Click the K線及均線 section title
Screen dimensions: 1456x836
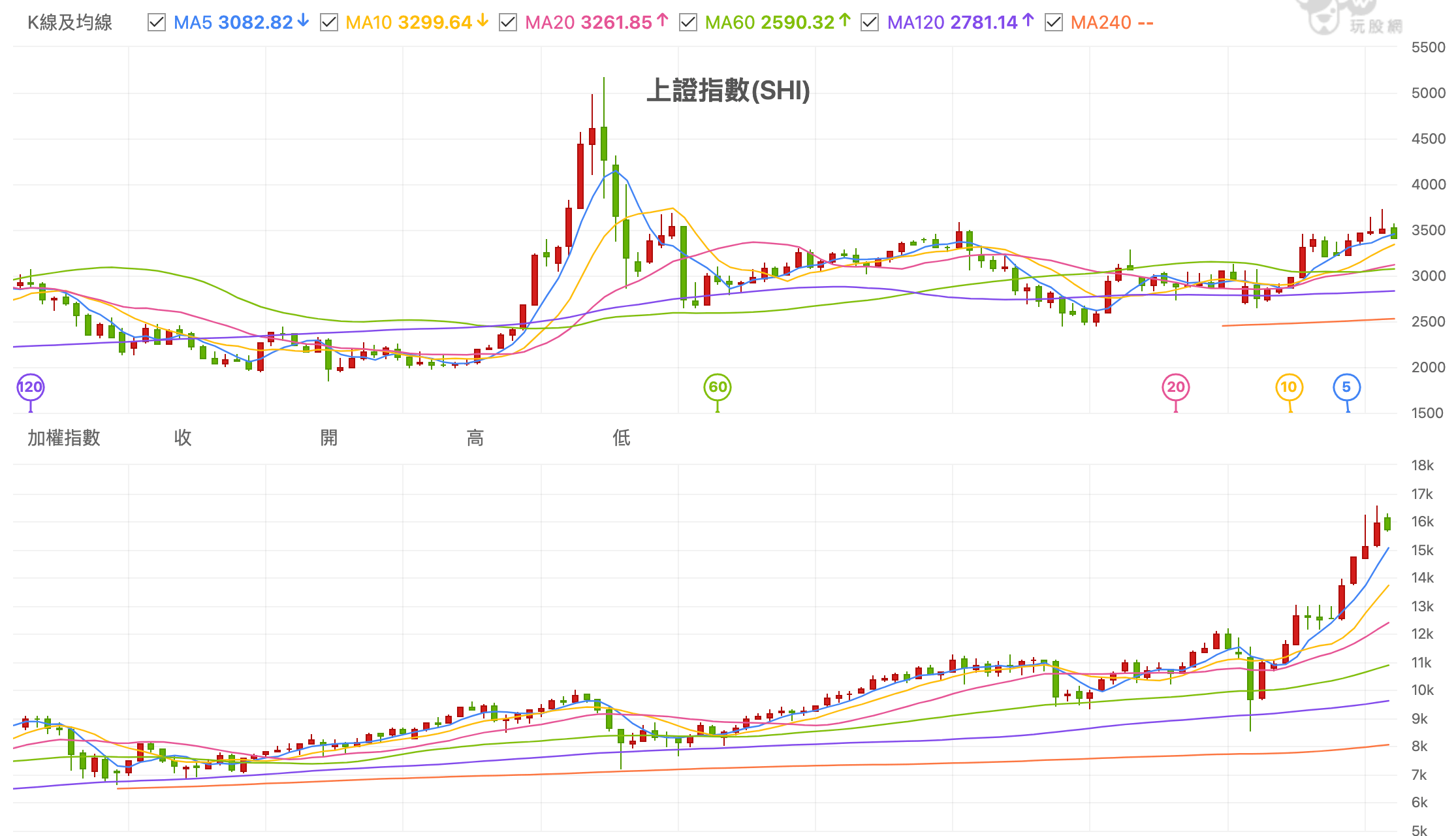(70, 23)
